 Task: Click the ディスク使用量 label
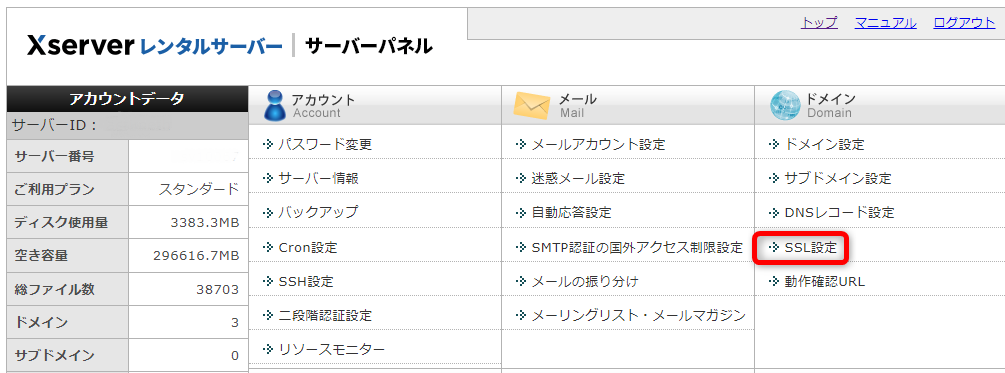[61, 222]
